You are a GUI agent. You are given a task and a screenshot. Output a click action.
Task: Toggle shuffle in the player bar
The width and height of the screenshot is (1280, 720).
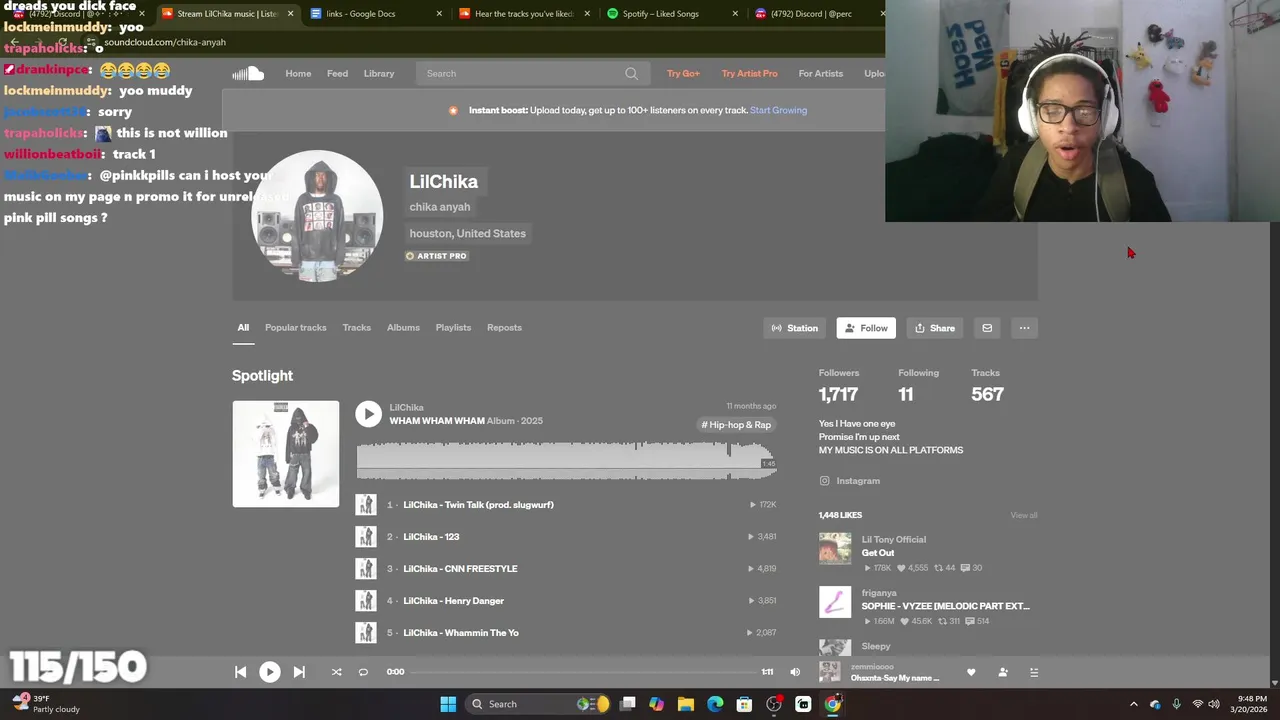[336, 672]
